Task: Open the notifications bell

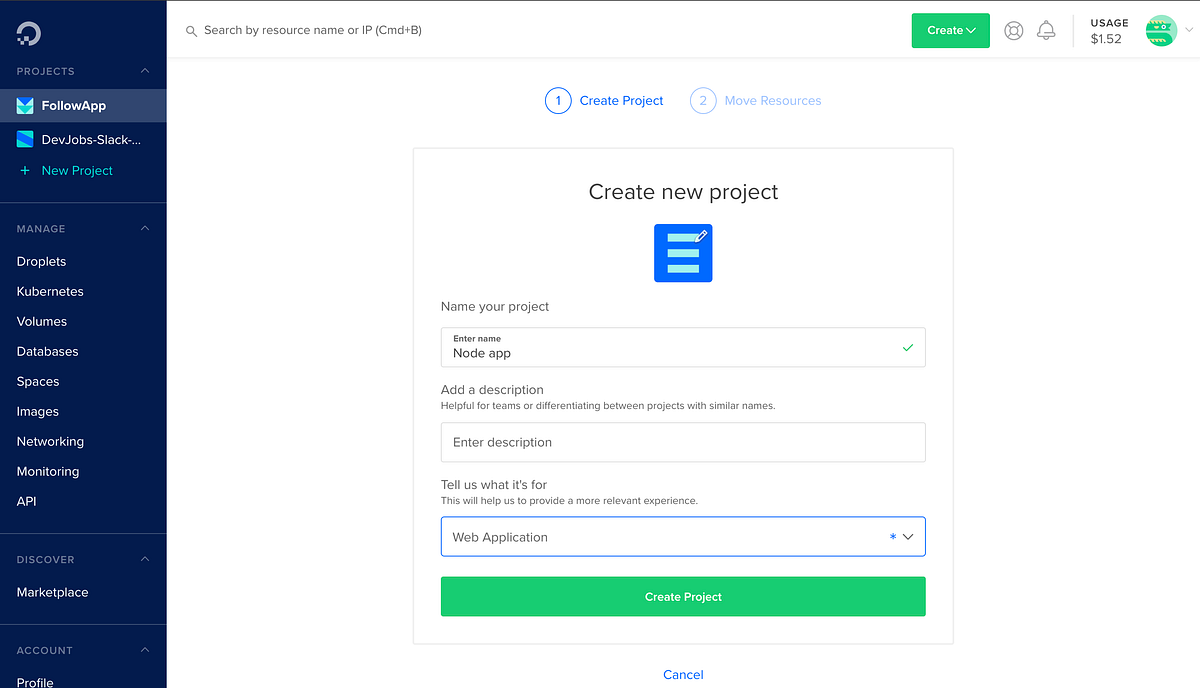Action: [1046, 30]
